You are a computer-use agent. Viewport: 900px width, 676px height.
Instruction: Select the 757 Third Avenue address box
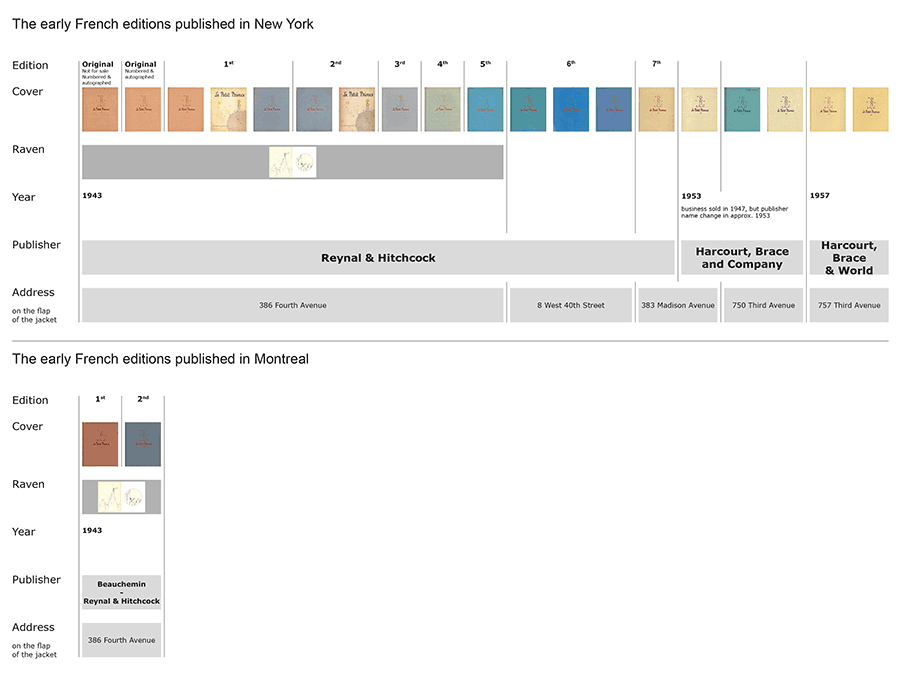848,305
